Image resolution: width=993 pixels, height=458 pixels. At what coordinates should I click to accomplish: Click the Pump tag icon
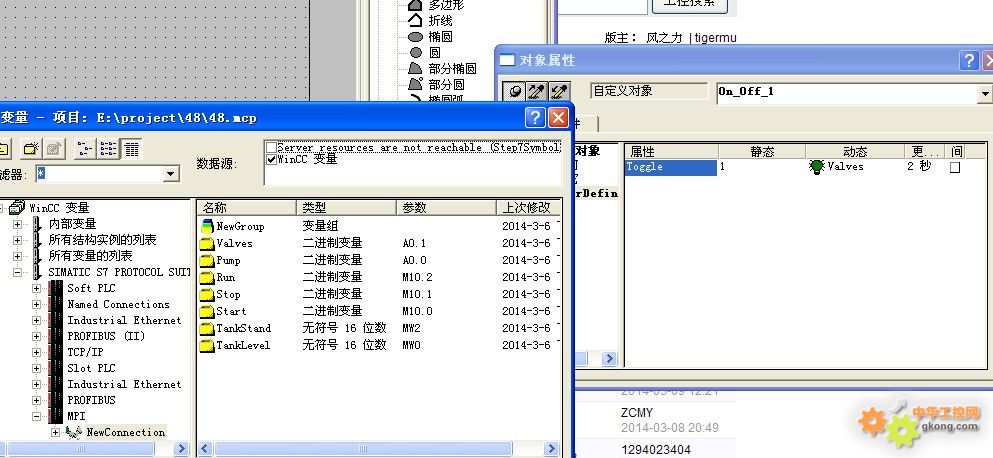[207, 260]
